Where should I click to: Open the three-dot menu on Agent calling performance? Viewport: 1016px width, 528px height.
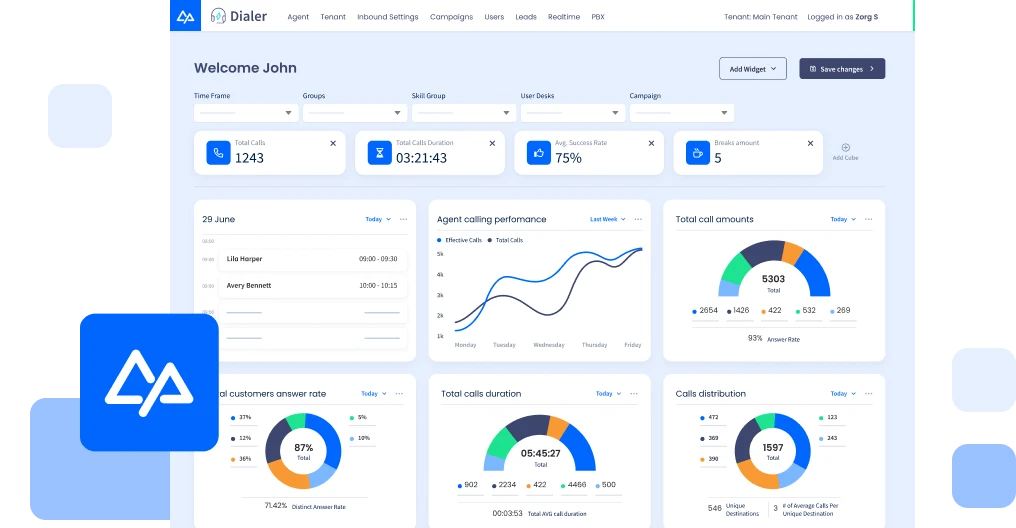(x=638, y=220)
